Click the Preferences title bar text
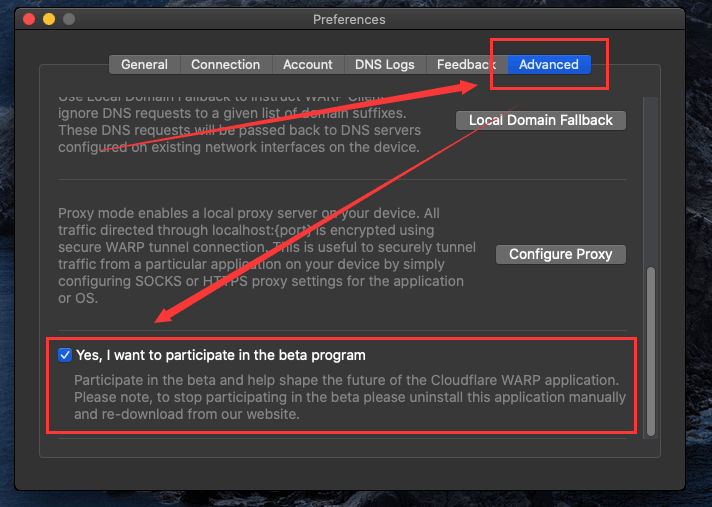The image size is (712, 507). pos(348,19)
